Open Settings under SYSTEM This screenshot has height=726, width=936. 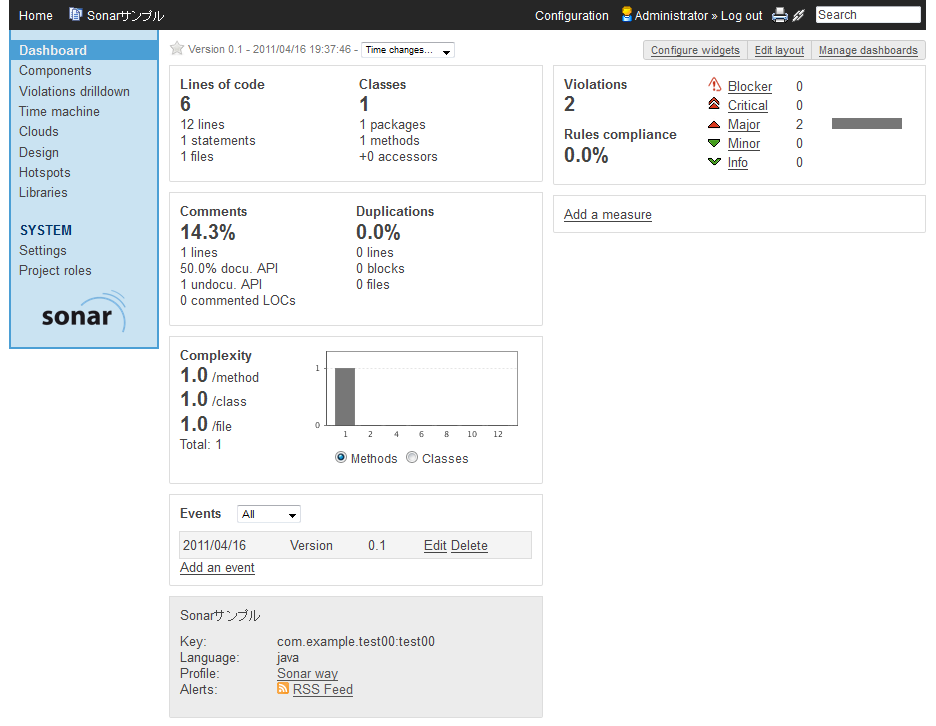click(x=43, y=250)
